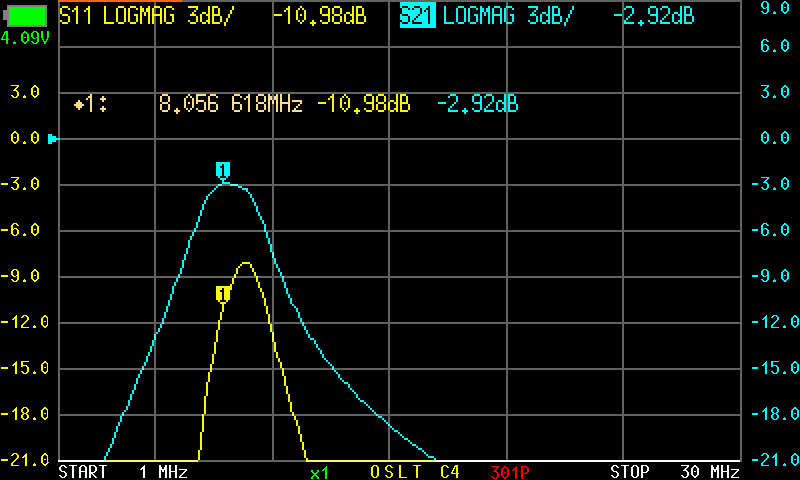Tap the S21 LOGMAG 3dB/ scale text
Viewport: 800px width, 480px height.
(508, 16)
